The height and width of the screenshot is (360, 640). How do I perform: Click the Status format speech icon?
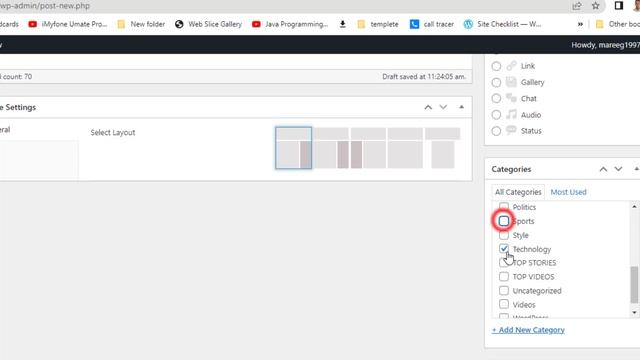click(x=511, y=130)
